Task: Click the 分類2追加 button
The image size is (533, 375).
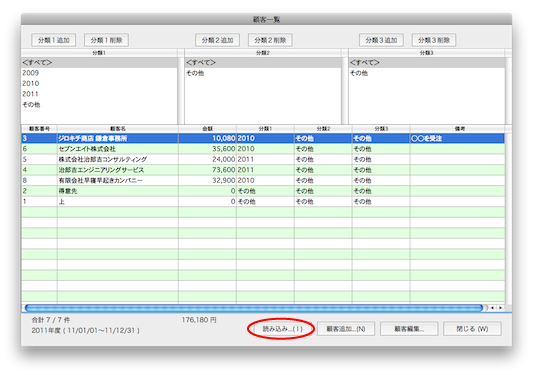Action: (217, 40)
